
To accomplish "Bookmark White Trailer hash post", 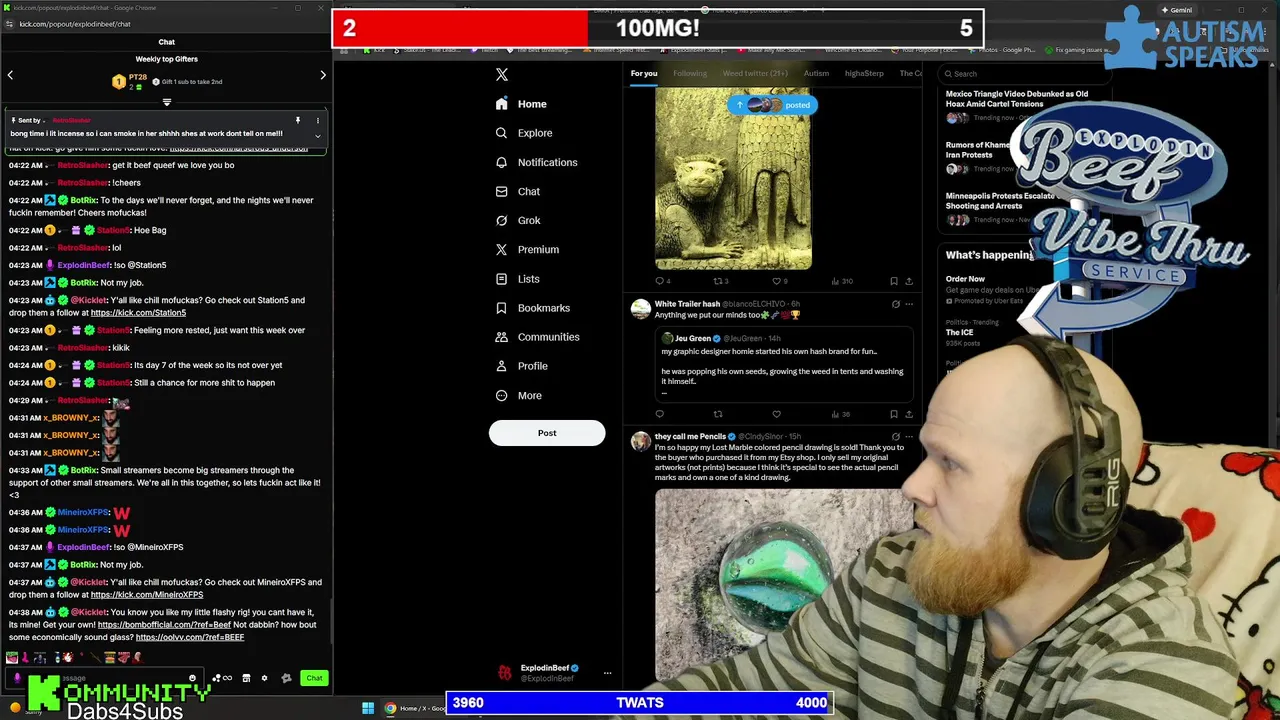I will tap(893, 414).
